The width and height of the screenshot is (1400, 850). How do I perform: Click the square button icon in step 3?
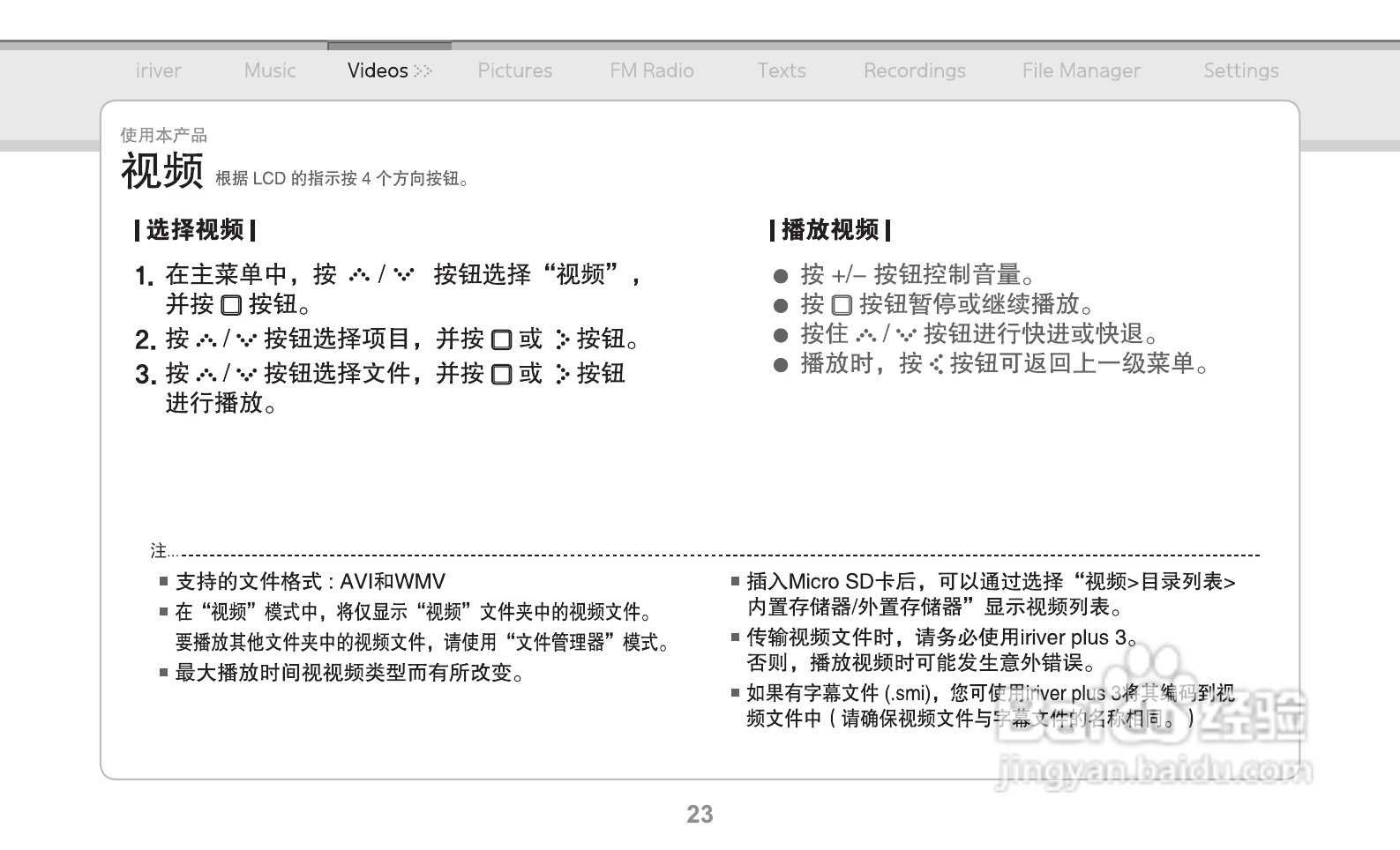click(x=501, y=374)
